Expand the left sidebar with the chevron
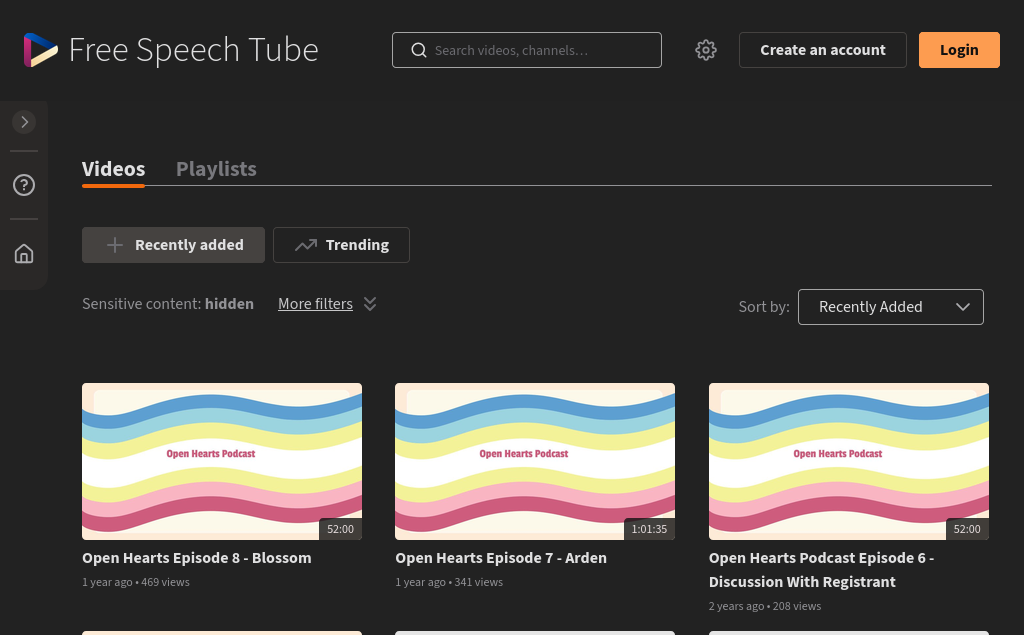 point(24,122)
